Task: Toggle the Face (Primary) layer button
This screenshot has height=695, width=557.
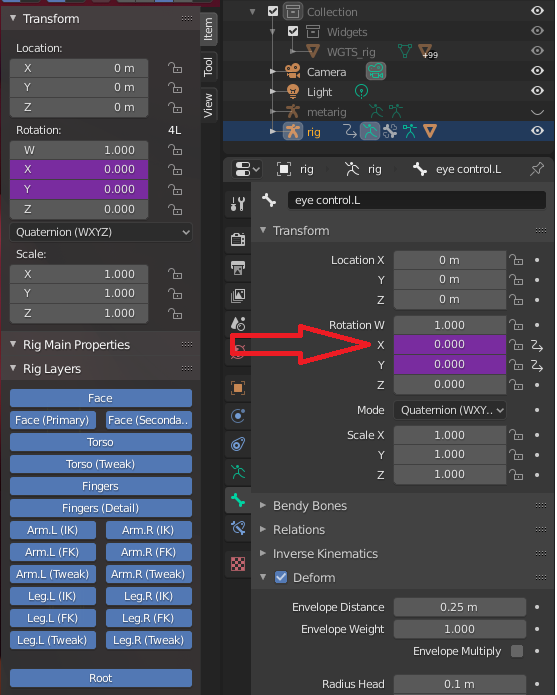Action: click(x=53, y=420)
